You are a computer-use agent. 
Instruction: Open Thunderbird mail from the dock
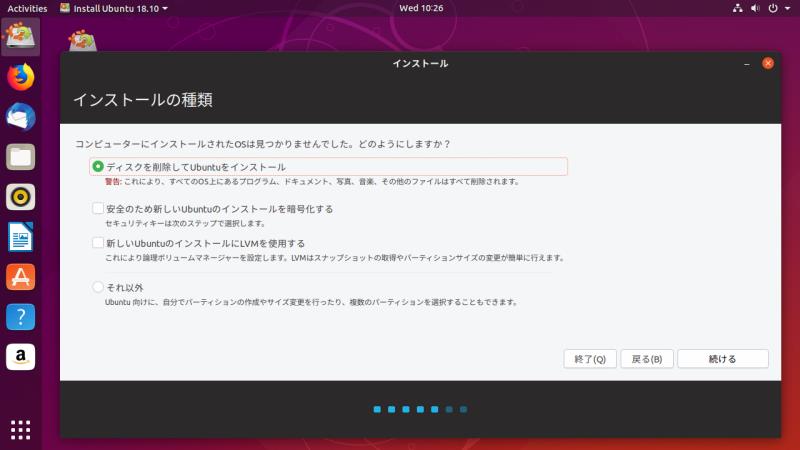pos(20,117)
